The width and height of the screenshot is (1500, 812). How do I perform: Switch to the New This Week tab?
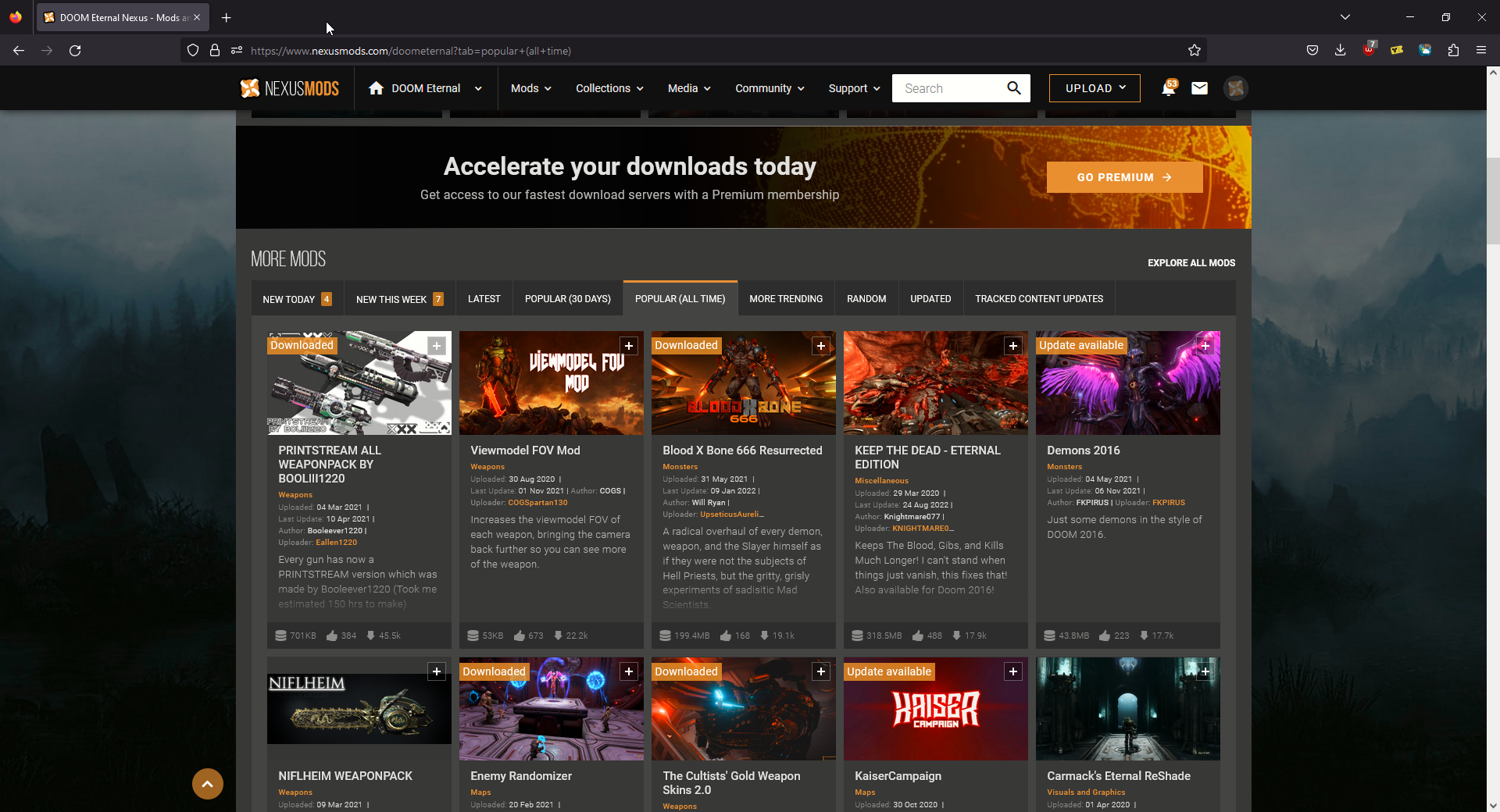(x=400, y=299)
